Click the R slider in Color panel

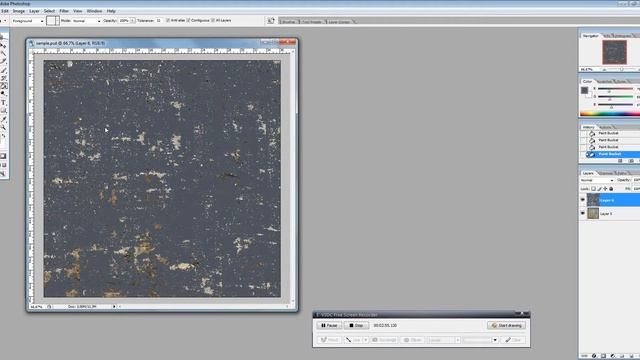(616, 89)
